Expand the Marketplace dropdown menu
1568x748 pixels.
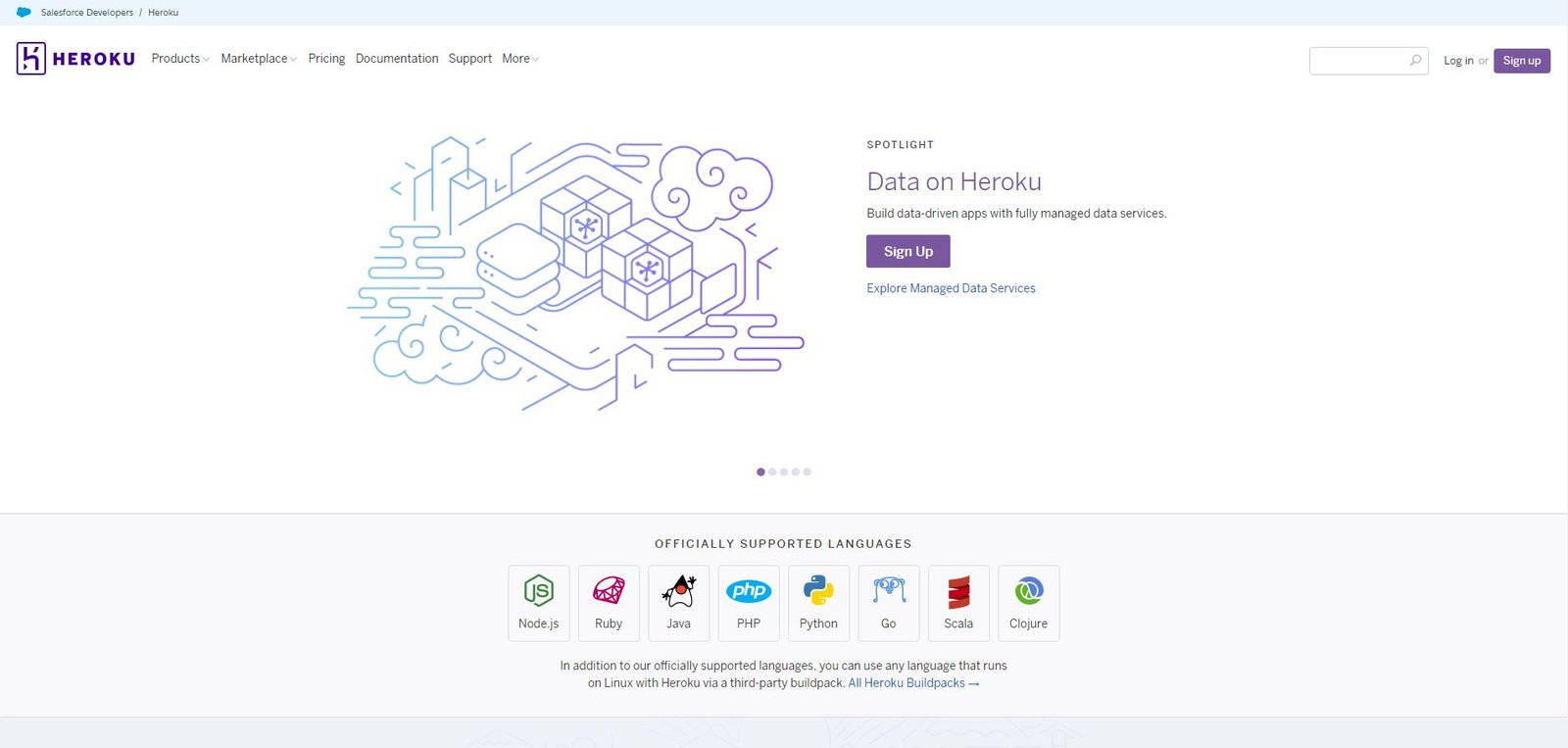(259, 59)
